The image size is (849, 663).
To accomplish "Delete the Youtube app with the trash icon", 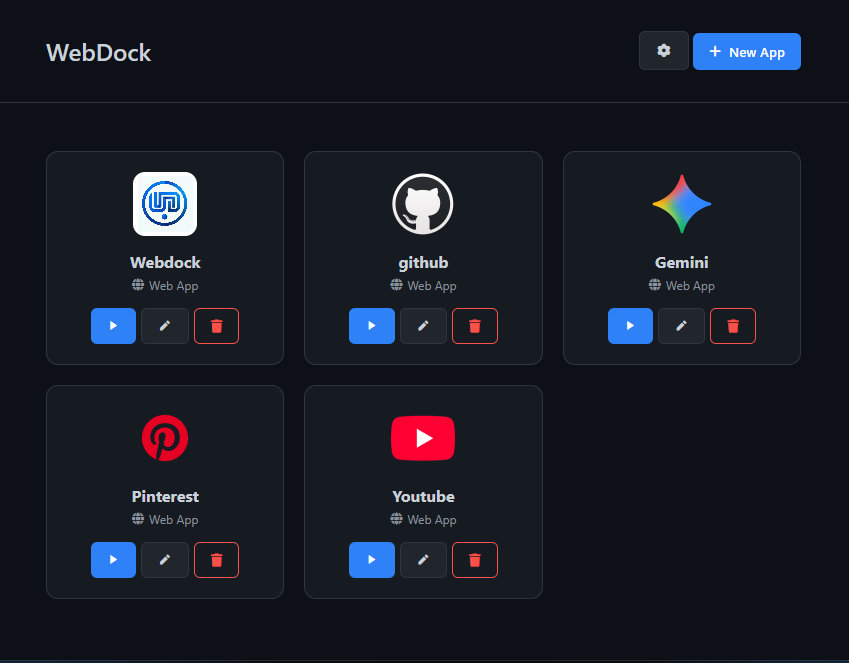I will [475, 560].
